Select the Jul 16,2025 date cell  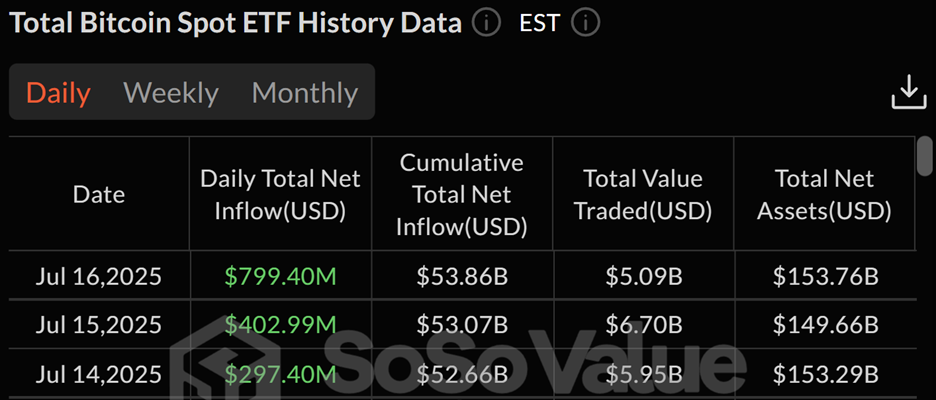pos(98,276)
